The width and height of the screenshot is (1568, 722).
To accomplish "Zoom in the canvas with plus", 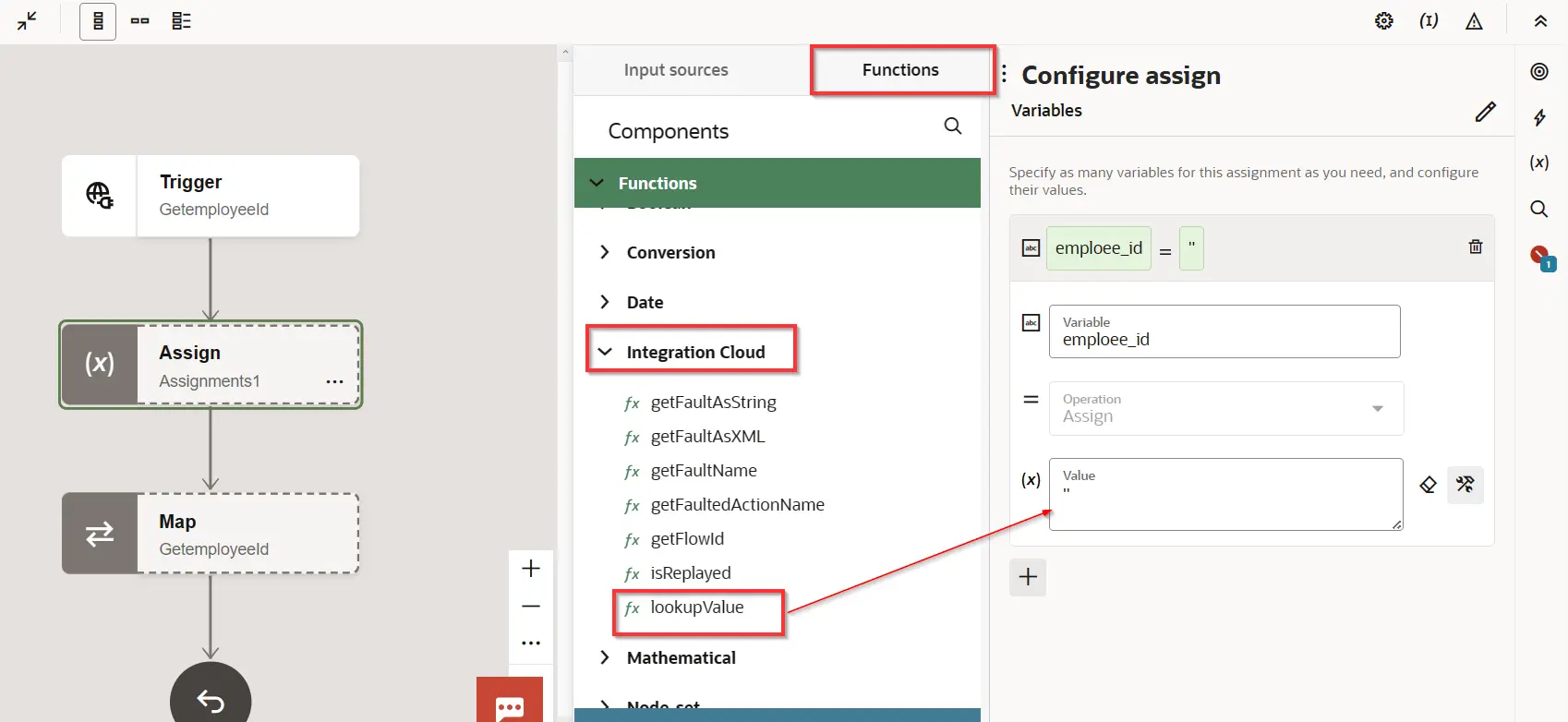I will (x=531, y=569).
